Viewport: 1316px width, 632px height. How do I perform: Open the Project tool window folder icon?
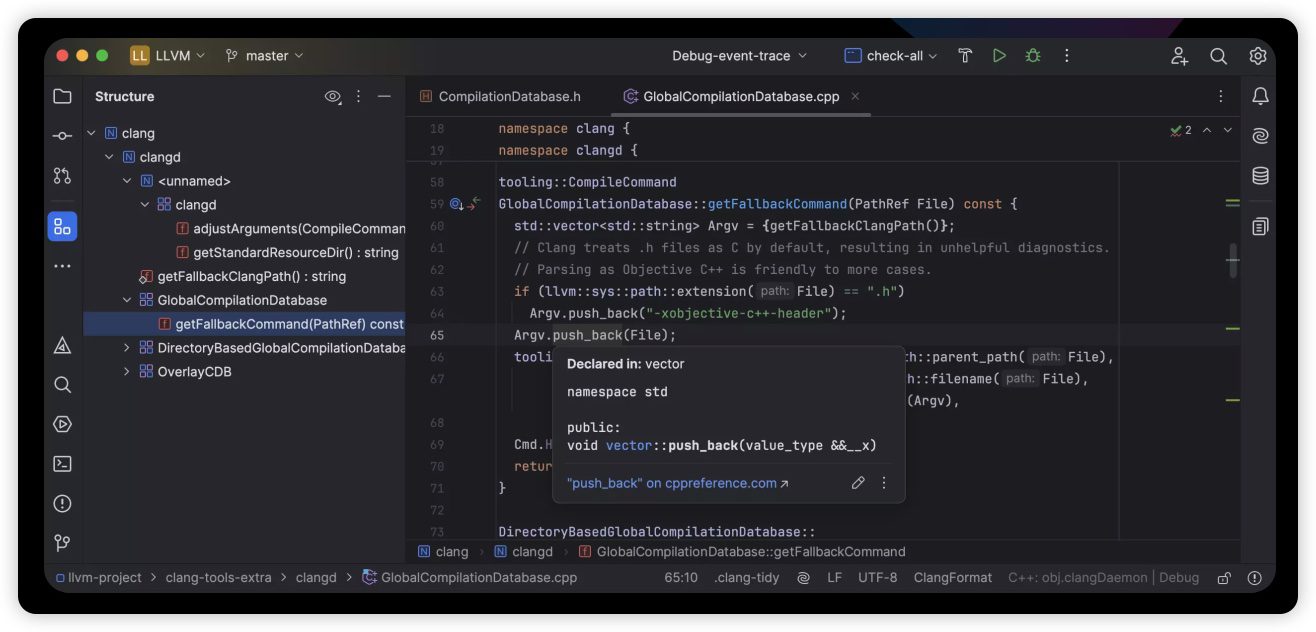click(62, 97)
